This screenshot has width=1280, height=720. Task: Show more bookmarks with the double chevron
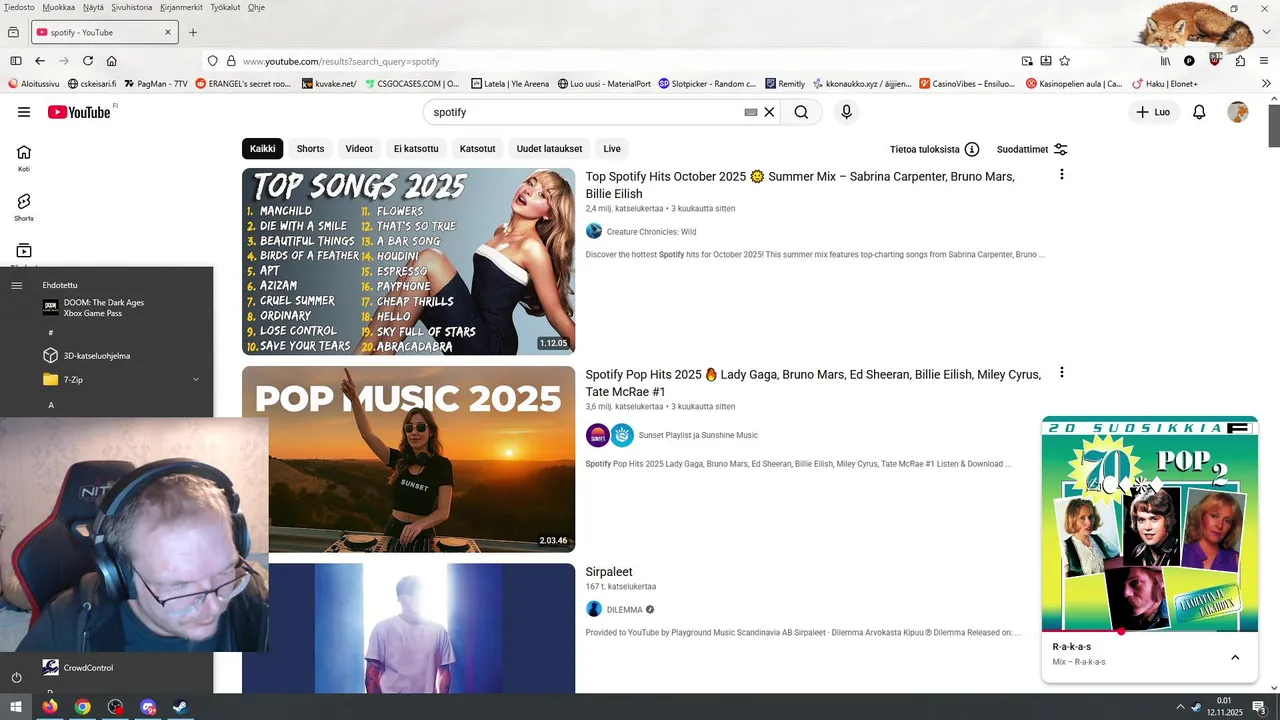[x=1267, y=84]
